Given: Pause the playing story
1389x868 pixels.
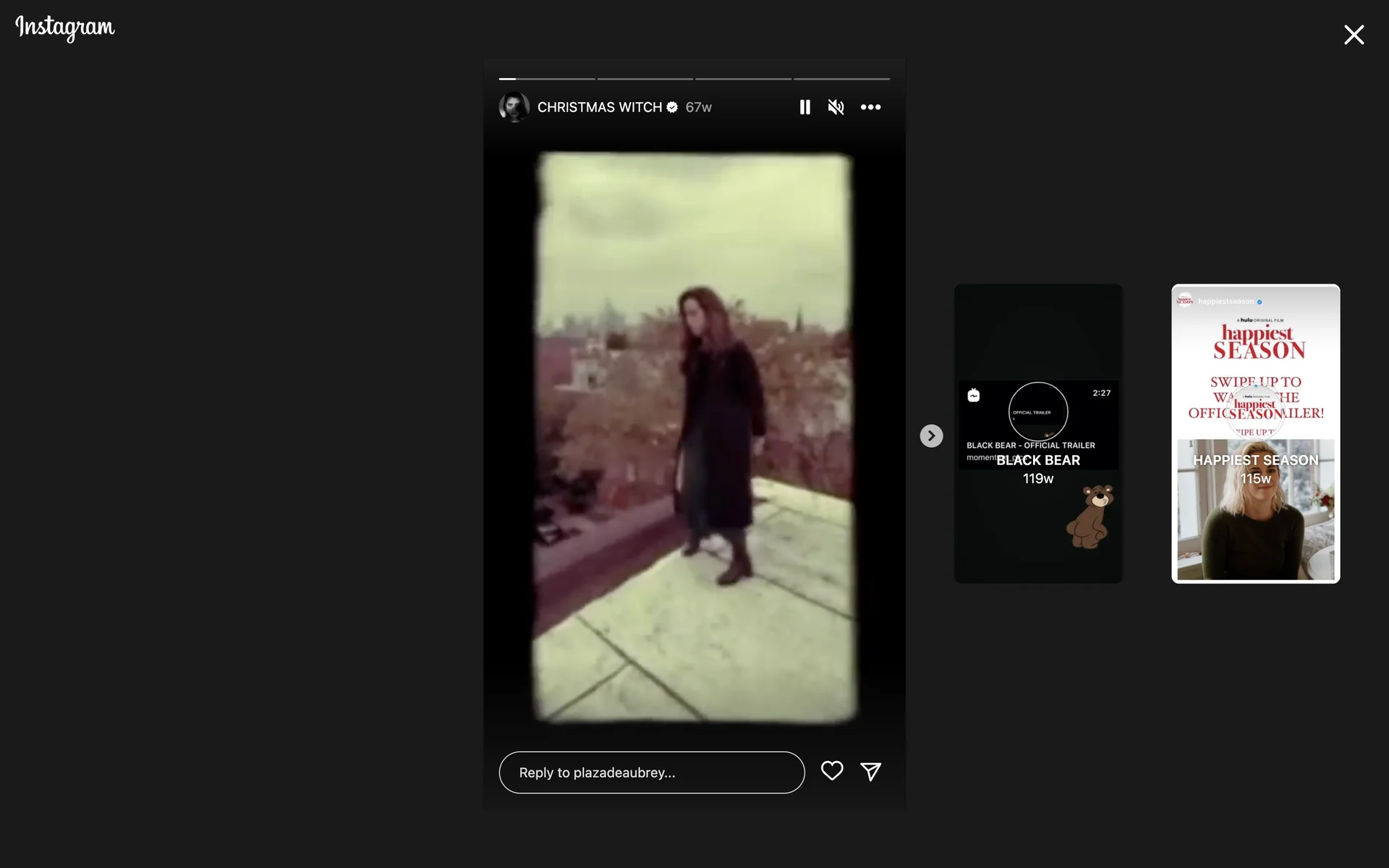Looking at the screenshot, I should click(804, 107).
